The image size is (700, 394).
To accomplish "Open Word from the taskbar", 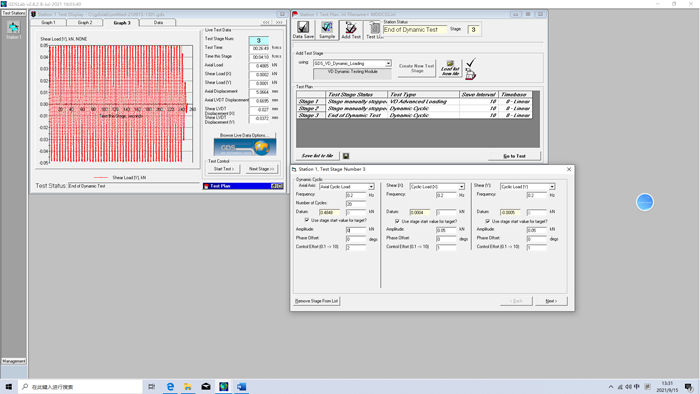I will 242,386.
